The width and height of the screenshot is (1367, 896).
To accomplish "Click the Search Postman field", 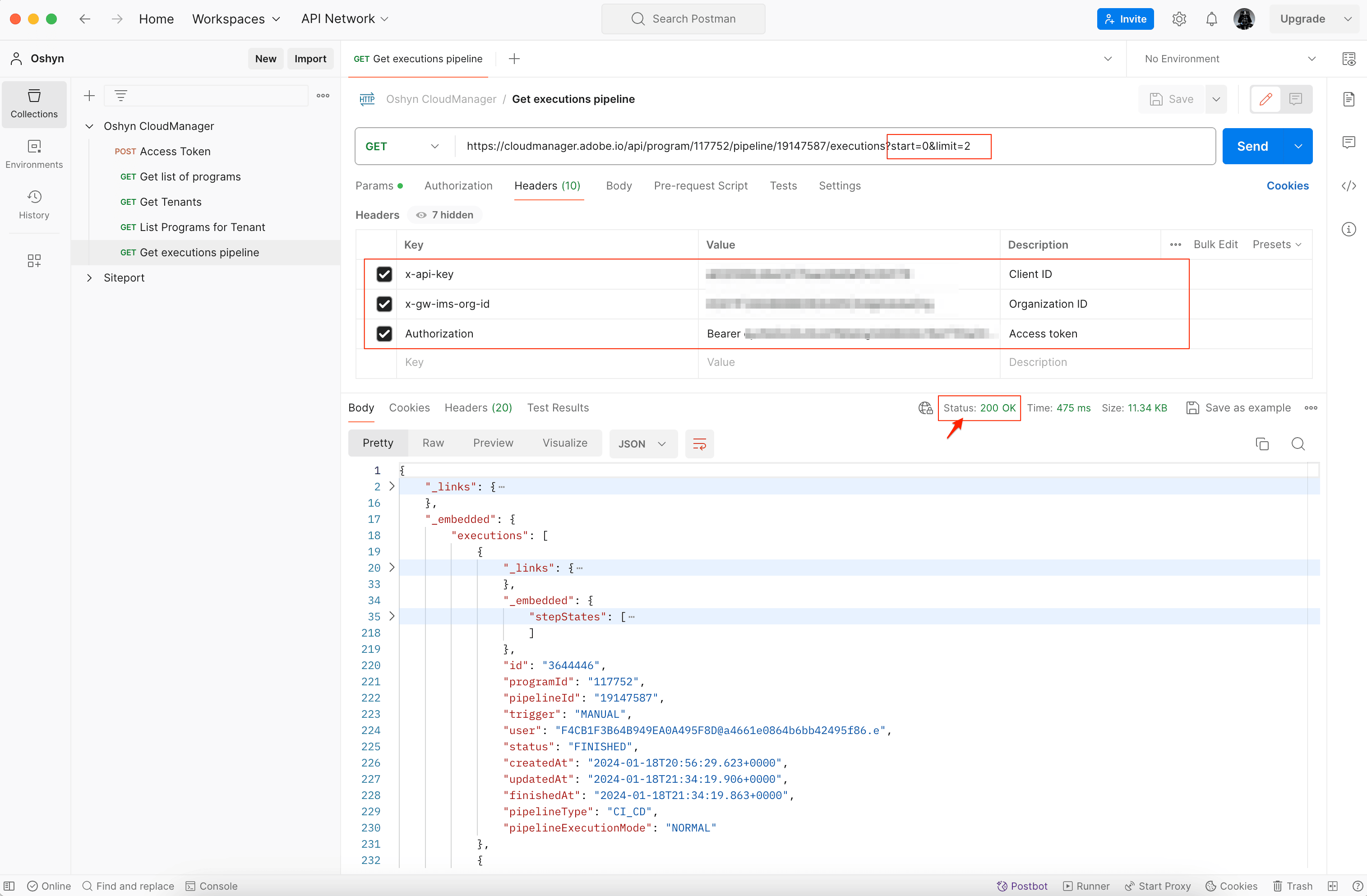I will 683,19.
